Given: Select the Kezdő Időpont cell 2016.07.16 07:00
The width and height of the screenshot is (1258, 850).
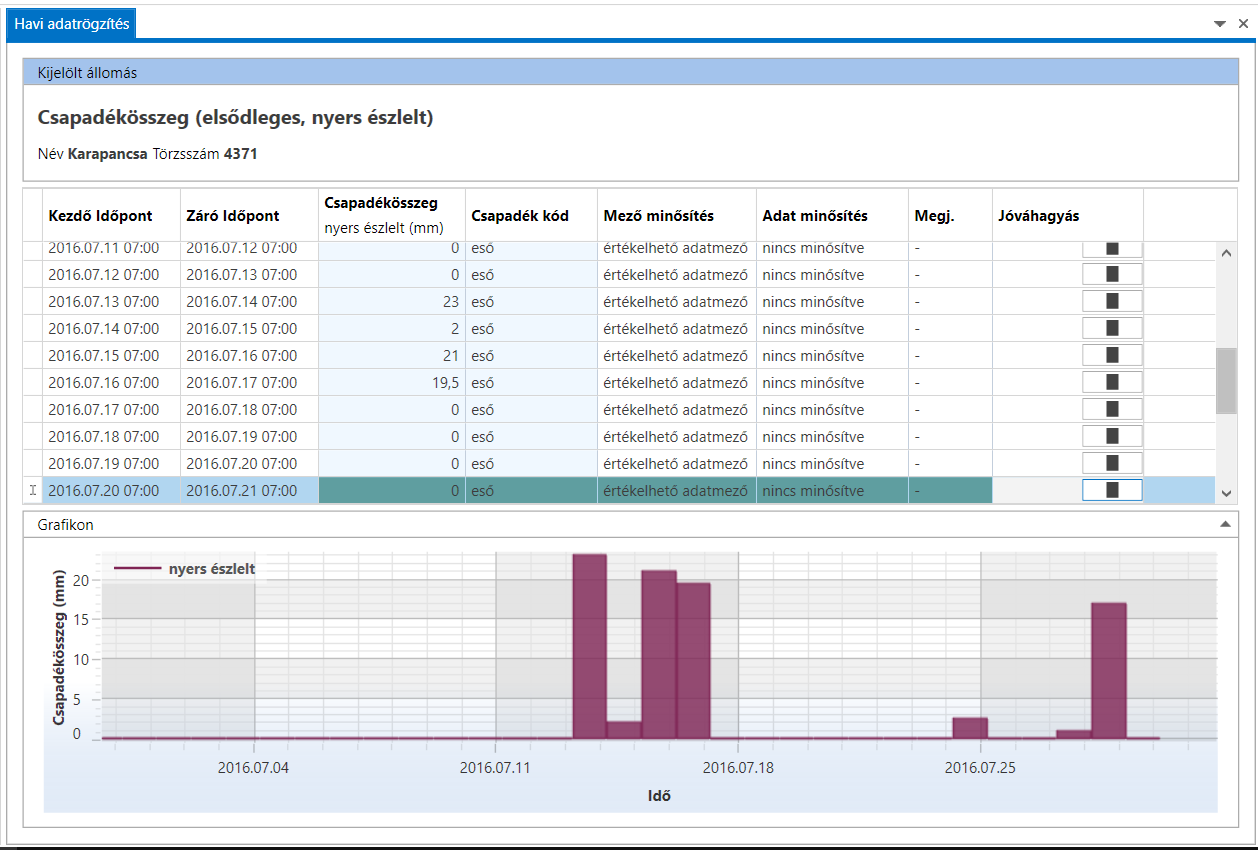Looking at the screenshot, I should [x=111, y=382].
